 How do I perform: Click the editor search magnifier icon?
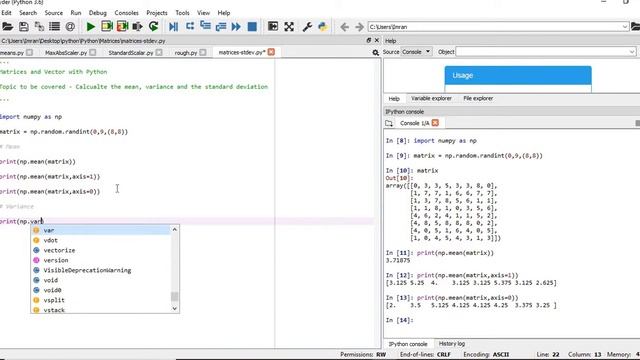pyautogui.click(x=376, y=53)
